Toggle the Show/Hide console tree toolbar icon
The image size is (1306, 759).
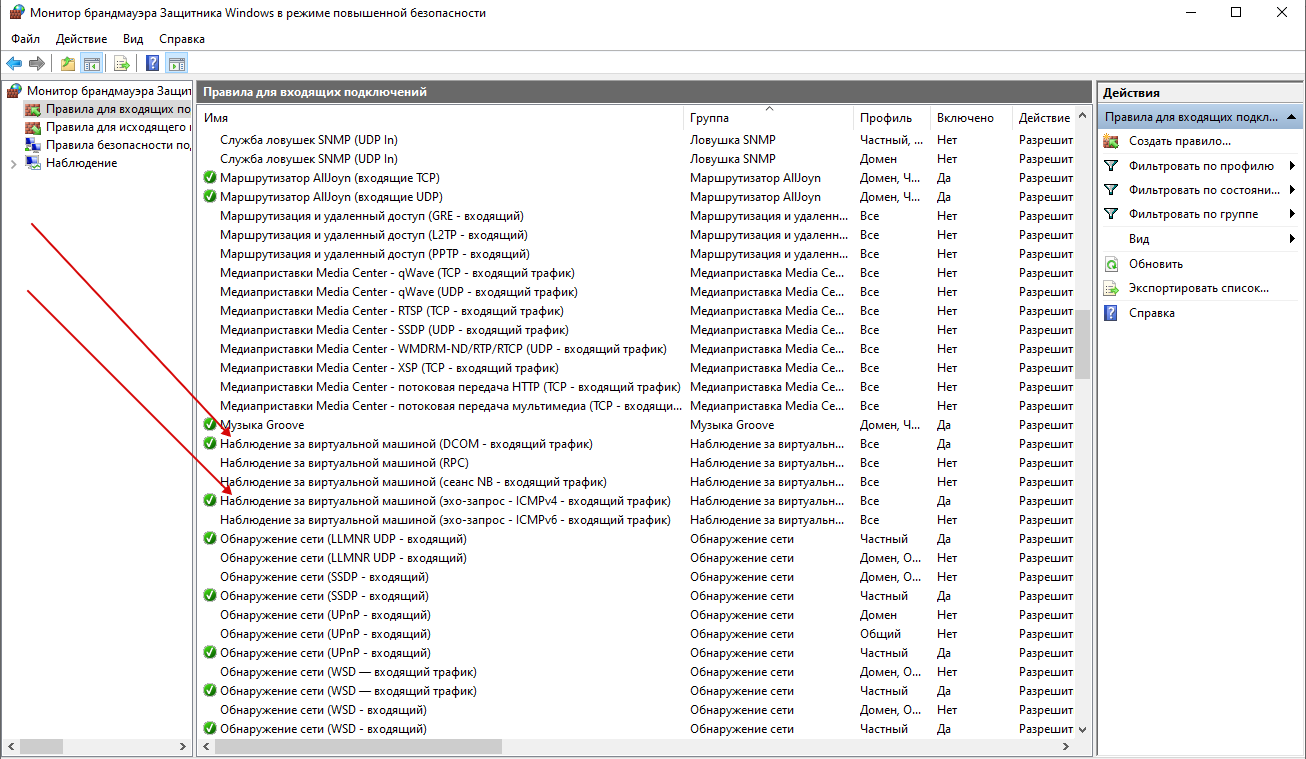coord(92,64)
